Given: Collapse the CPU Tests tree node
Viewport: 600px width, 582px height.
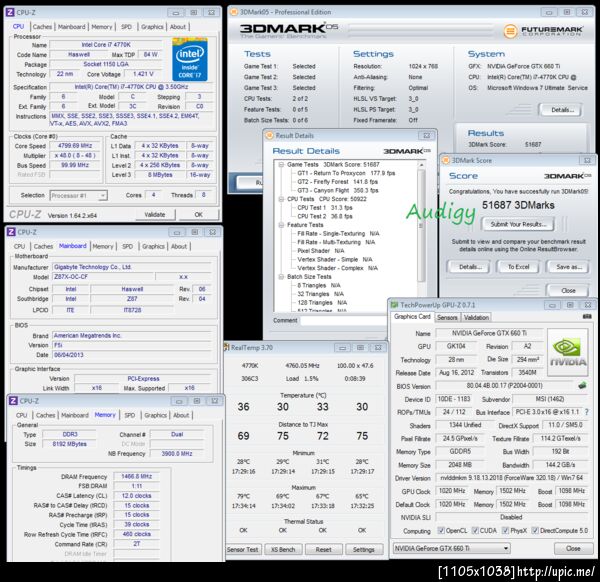Looking at the screenshot, I should (x=281, y=199).
